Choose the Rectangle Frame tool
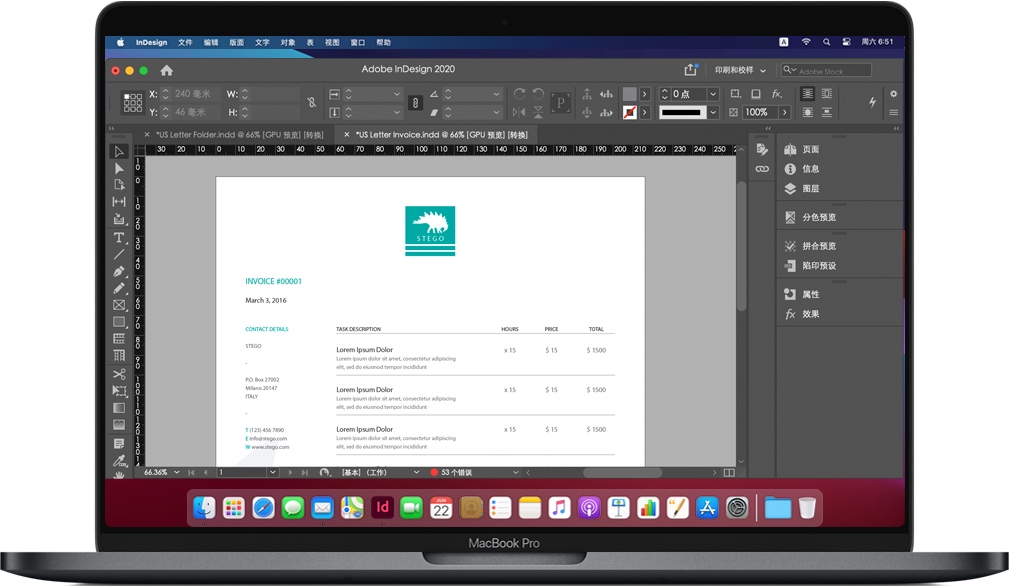The height and width of the screenshot is (586, 1009). [119, 305]
